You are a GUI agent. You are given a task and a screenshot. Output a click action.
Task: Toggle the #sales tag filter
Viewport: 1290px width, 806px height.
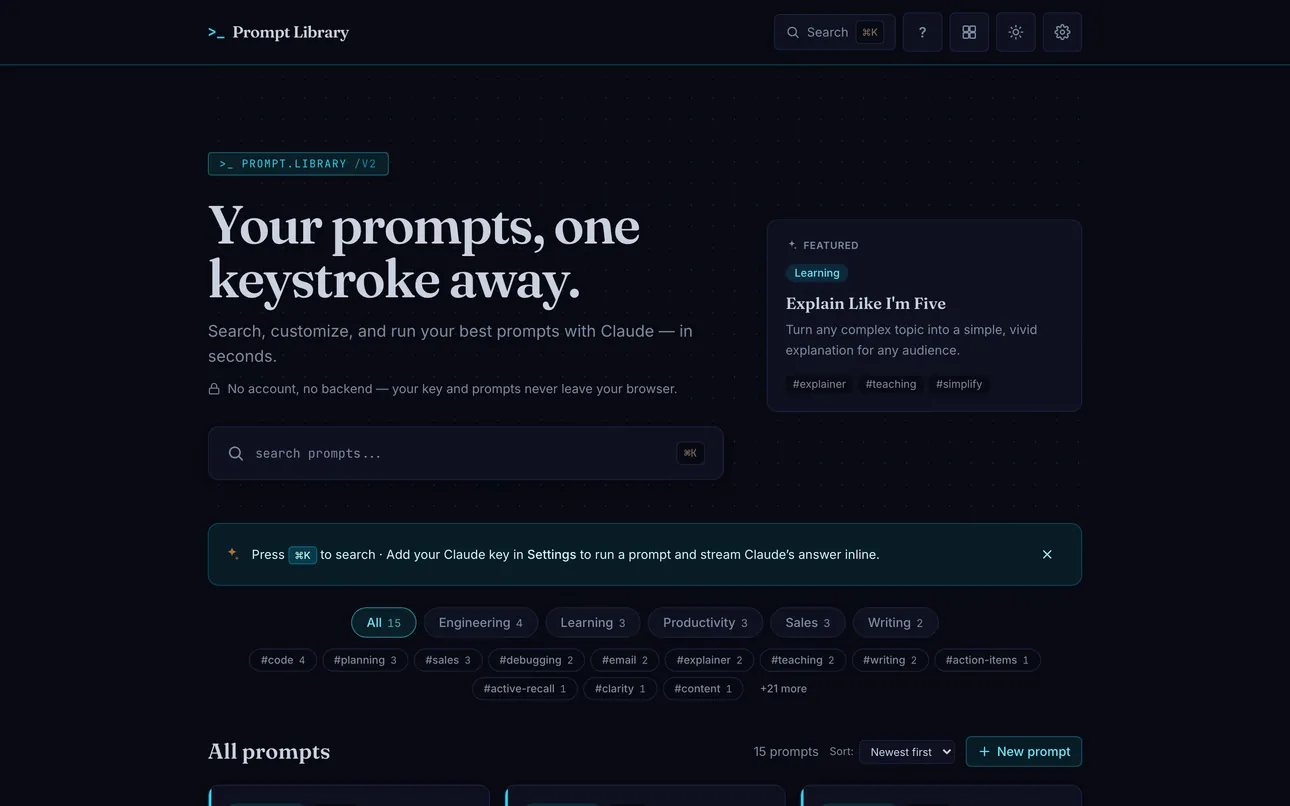[448, 660]
